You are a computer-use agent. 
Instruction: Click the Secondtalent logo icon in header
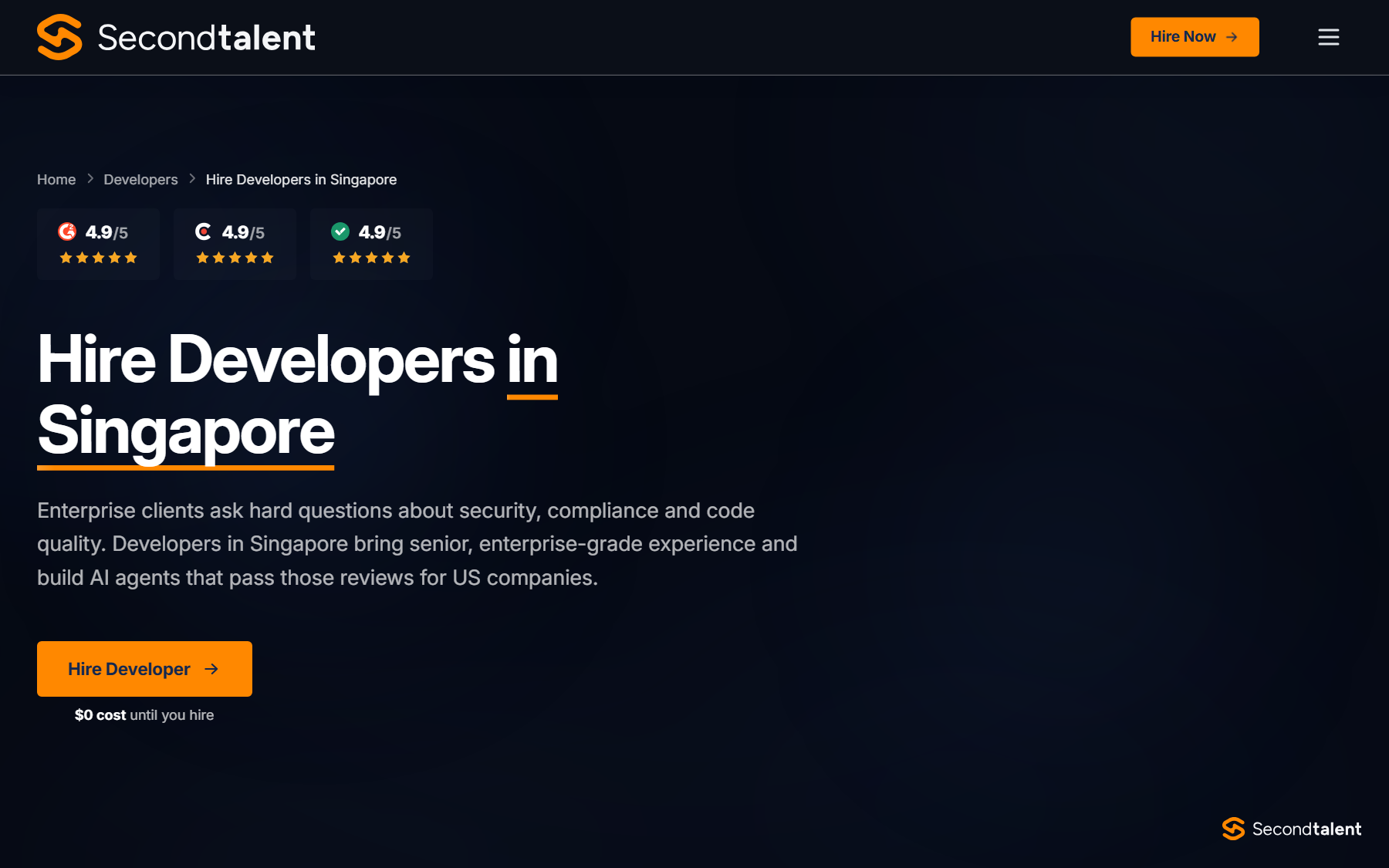click(x=59, y=37)
